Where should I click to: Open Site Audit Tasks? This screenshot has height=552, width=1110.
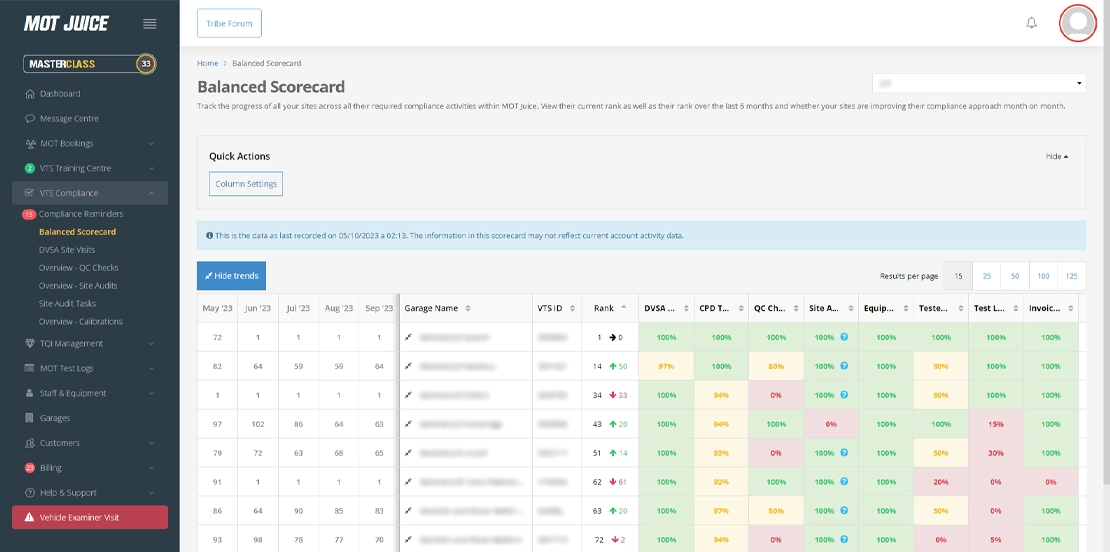click(67, 303)
